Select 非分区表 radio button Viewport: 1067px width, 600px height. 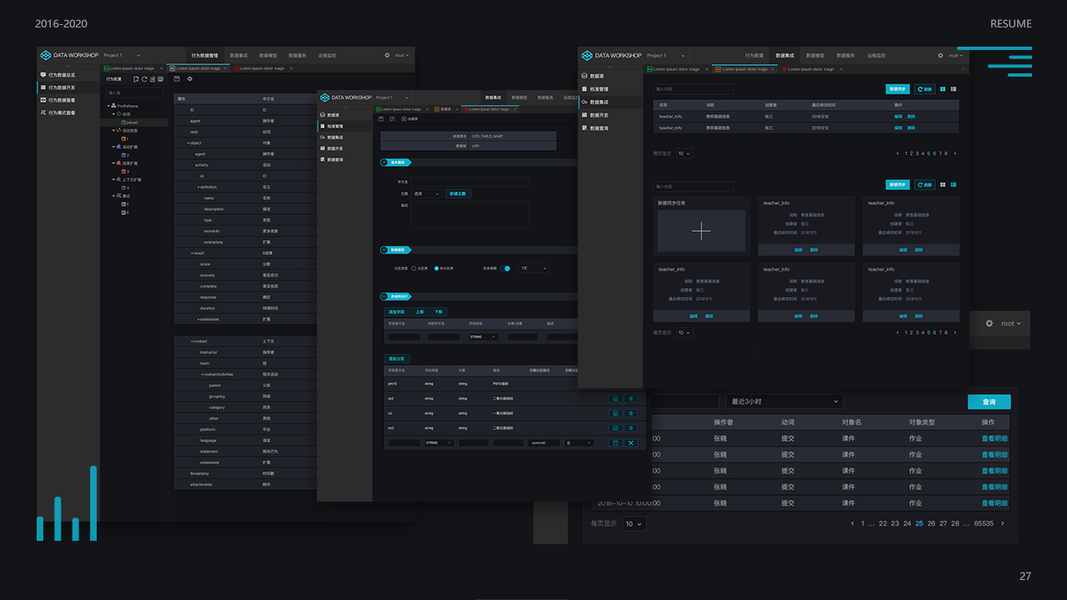coord(436,269)
